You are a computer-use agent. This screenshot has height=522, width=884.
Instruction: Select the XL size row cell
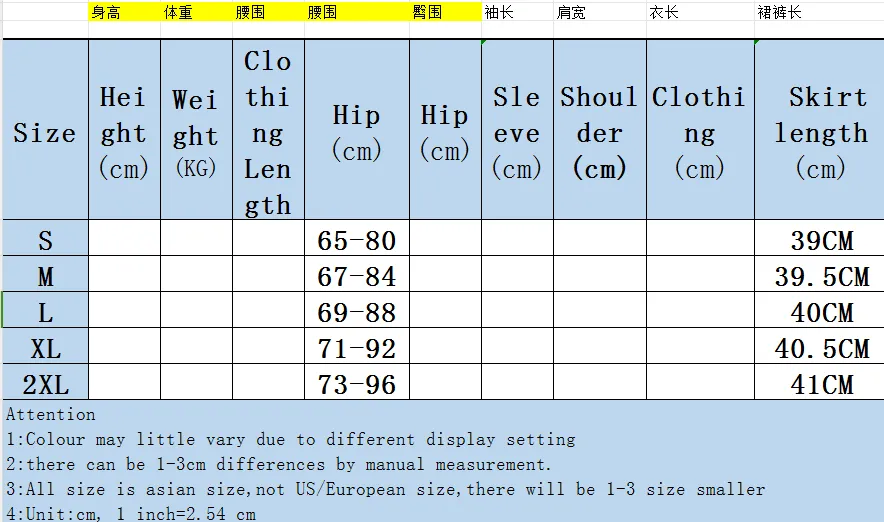pyautogui.click(x=45, y=348)
